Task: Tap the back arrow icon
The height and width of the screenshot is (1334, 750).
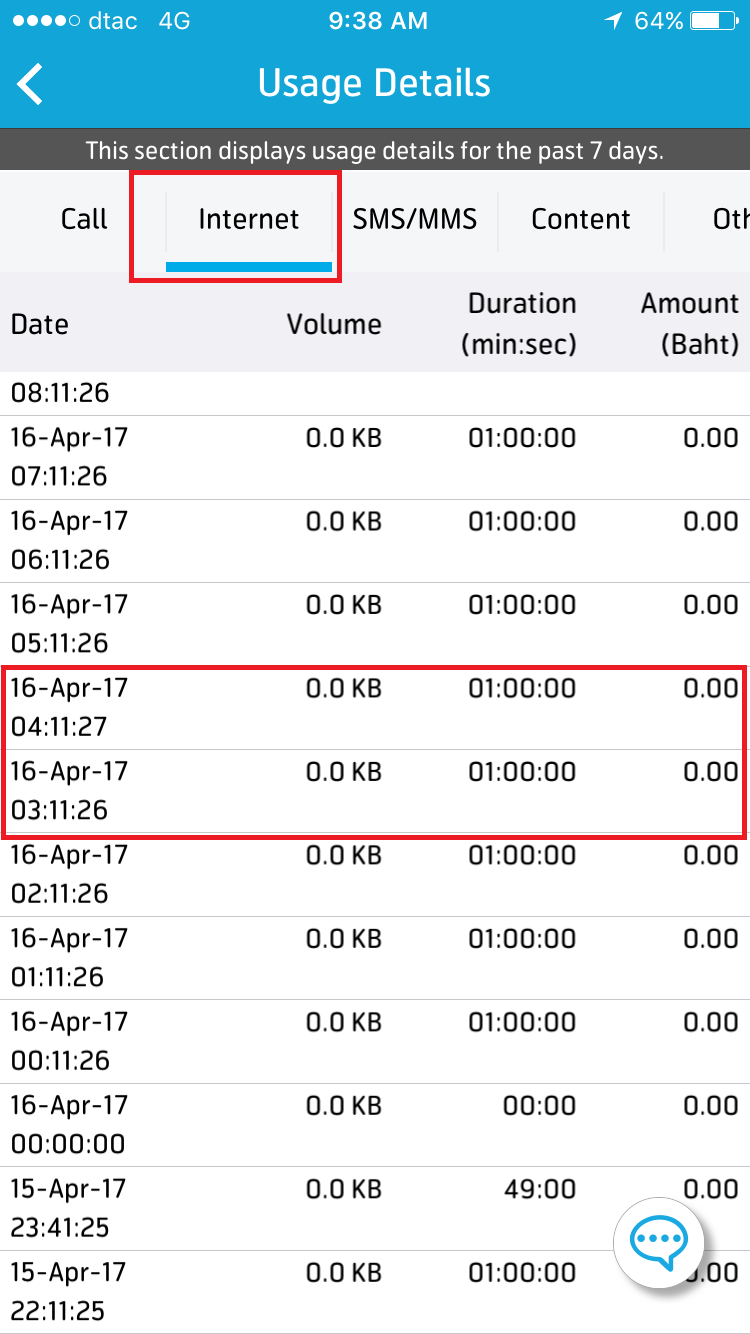Action: 31,84
